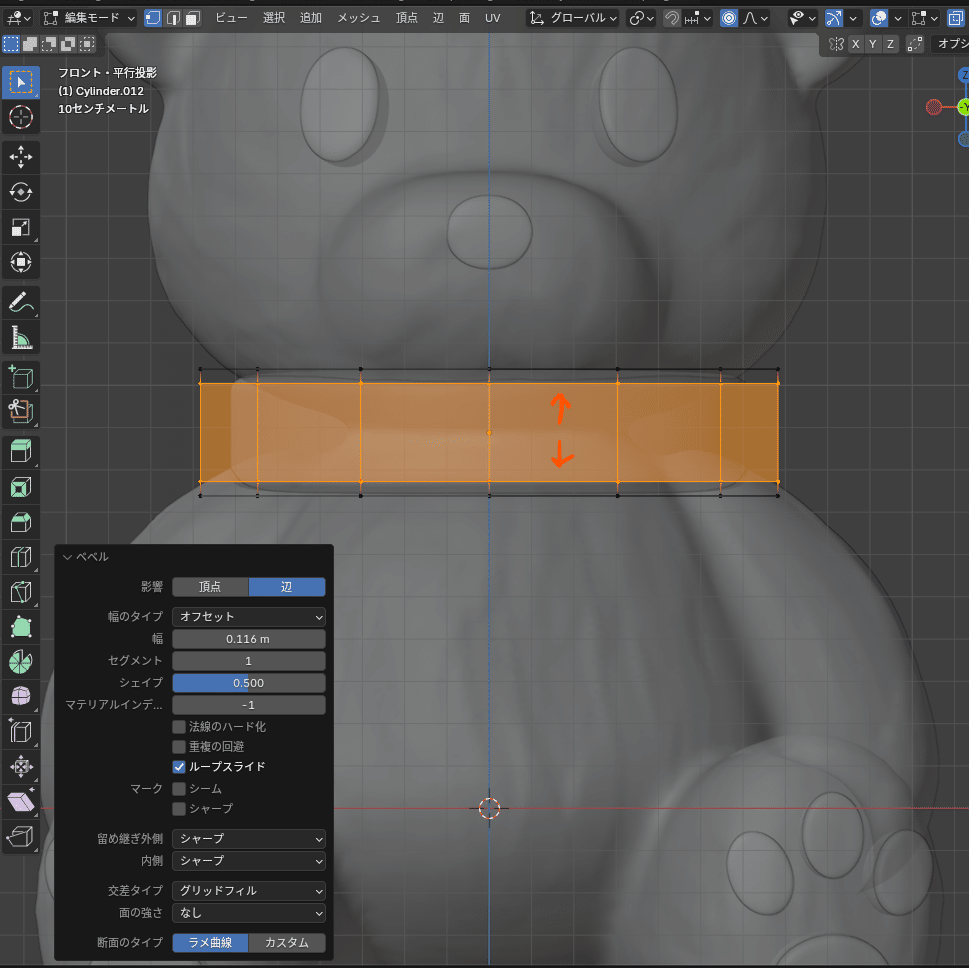Screen dimensions: 969x968
Task: Choose the intersect selection mode icon
Action: click(87, 44)
